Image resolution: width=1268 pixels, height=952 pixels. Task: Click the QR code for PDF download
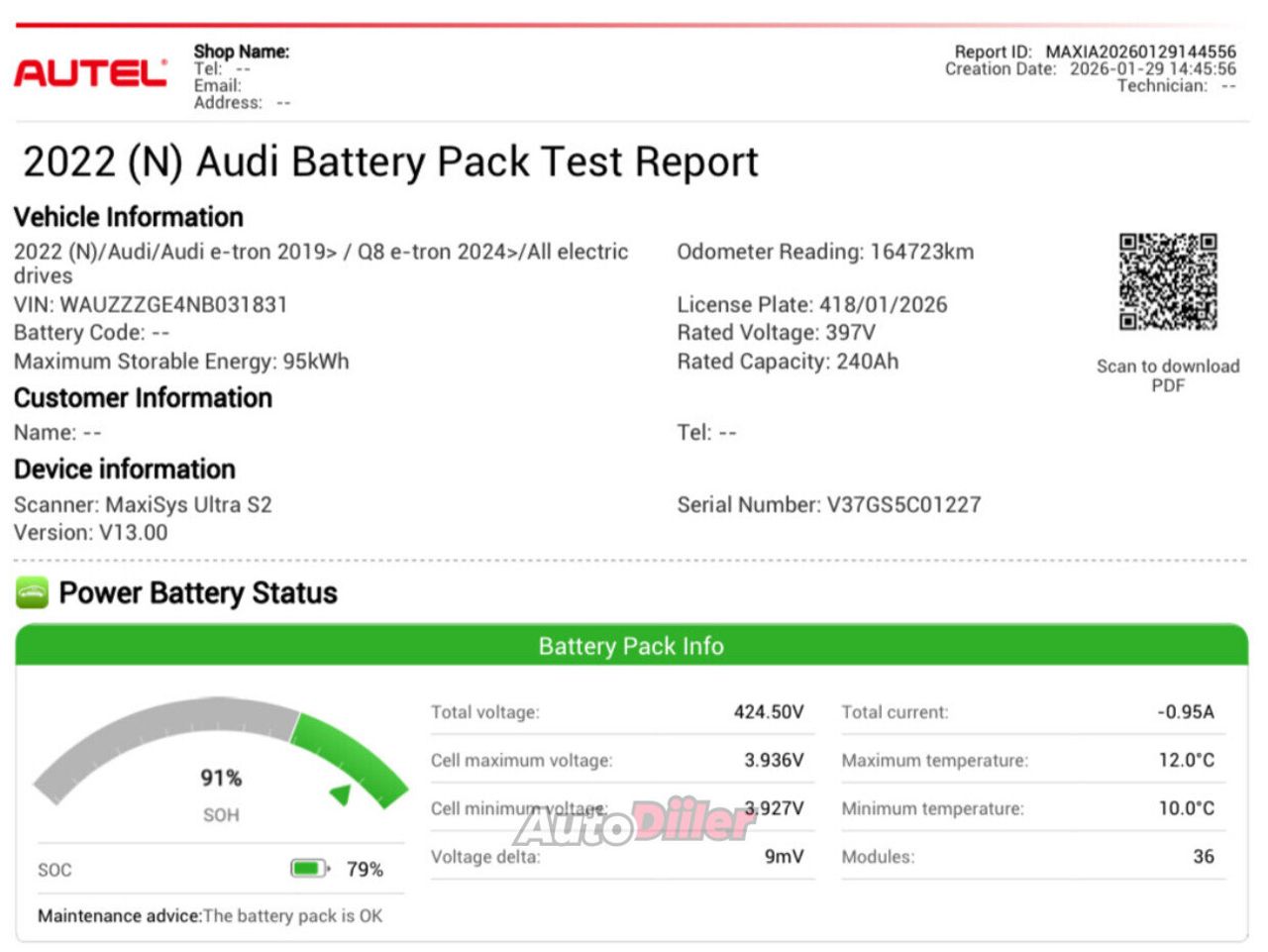coord(1167,282)
